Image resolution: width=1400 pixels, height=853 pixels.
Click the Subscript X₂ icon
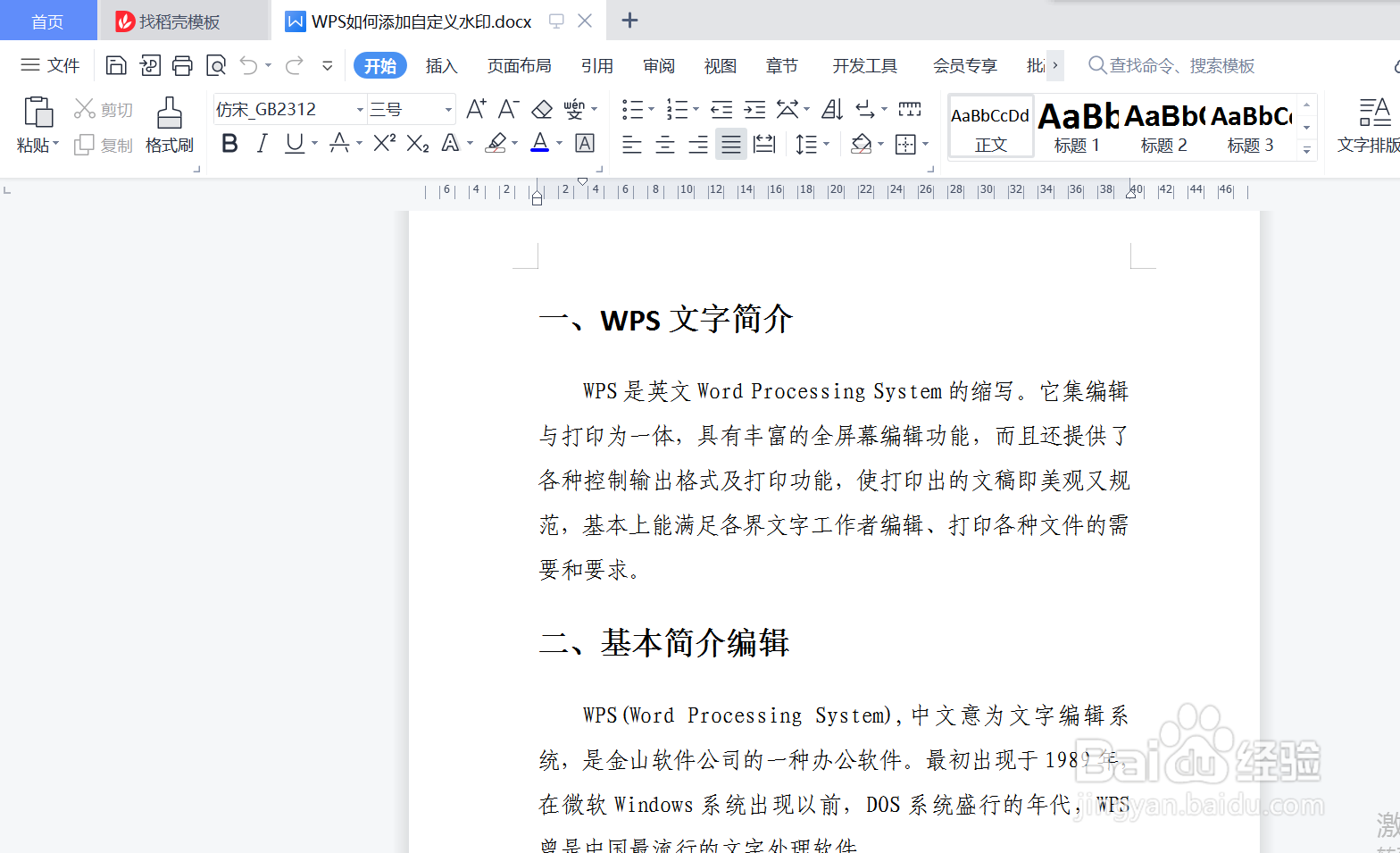(418, 143)
